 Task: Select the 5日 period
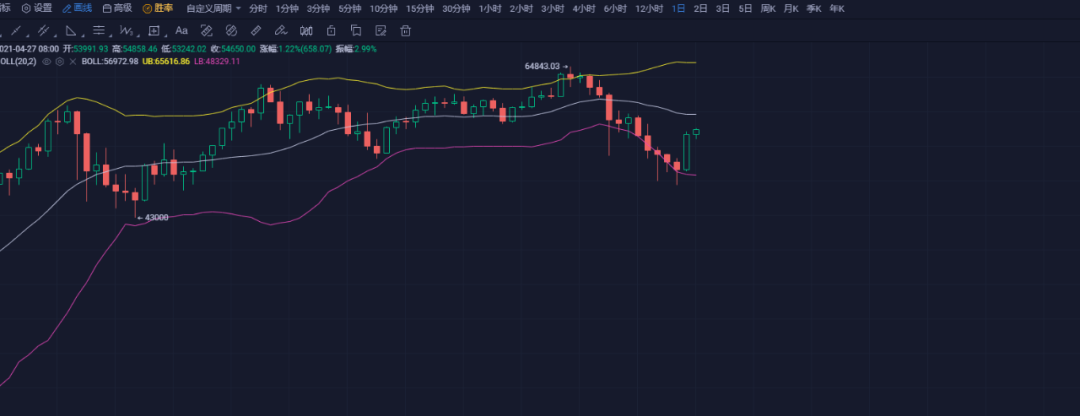click(745, 8)
